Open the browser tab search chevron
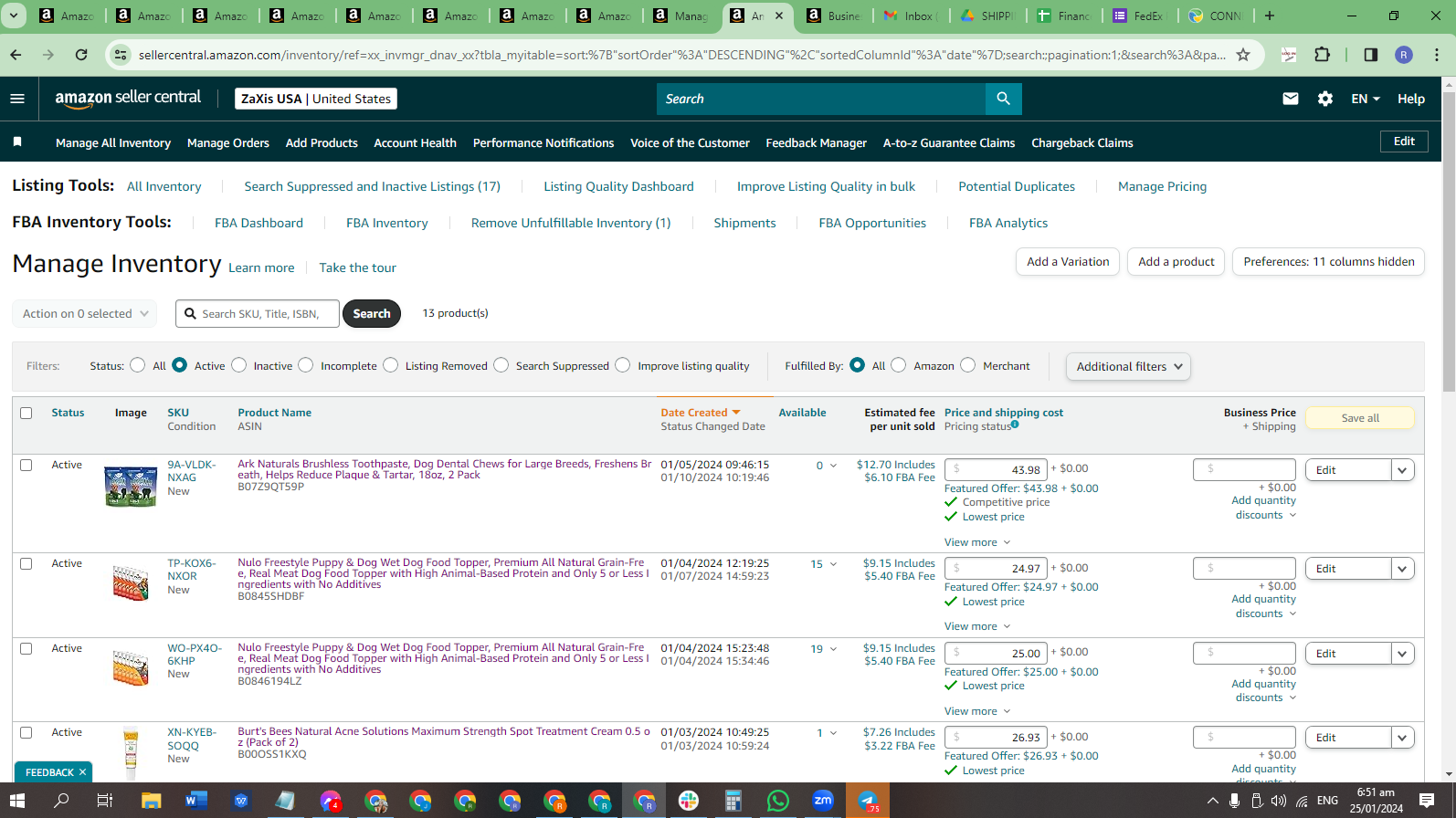The image size is (1456, 818). [x=14, y=16]
